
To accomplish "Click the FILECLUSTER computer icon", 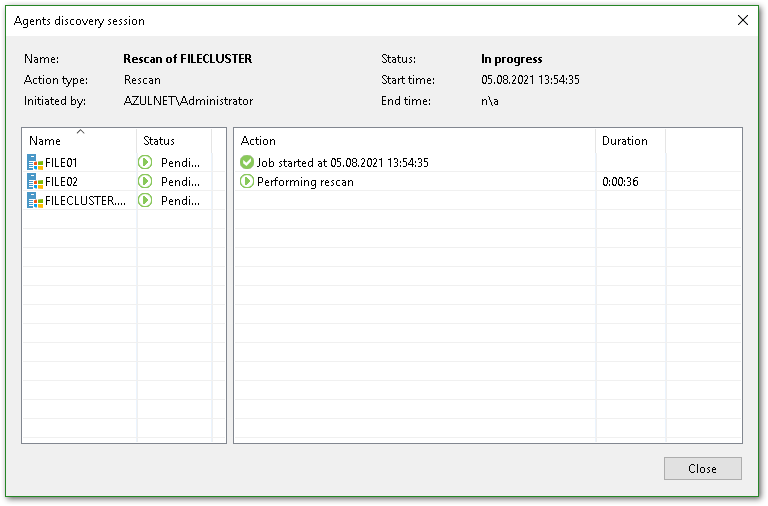I will click(x=35, y=200).
